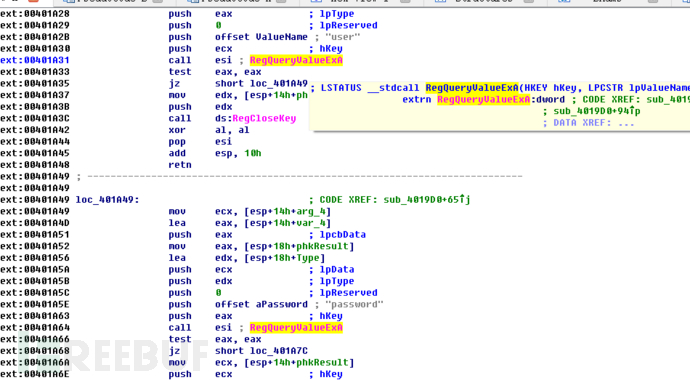690x380 pixels.
Task: Click address ext:00401A48
Action: pyautogui.click(x=35, y=165)
